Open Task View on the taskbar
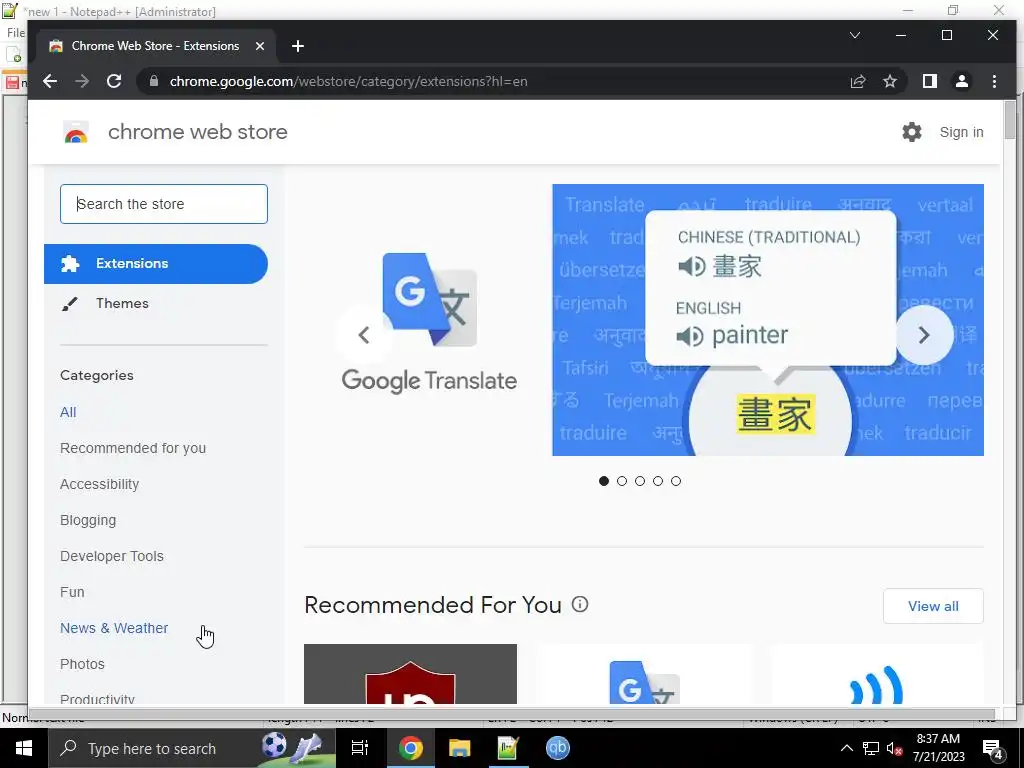The image size is (1024, 768). click(360, 748)
